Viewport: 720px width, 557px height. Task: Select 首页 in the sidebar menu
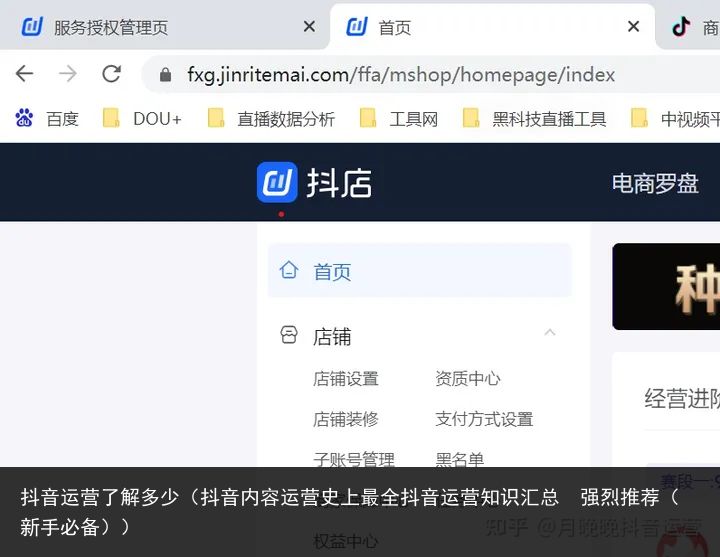click(x=419, y=271)
